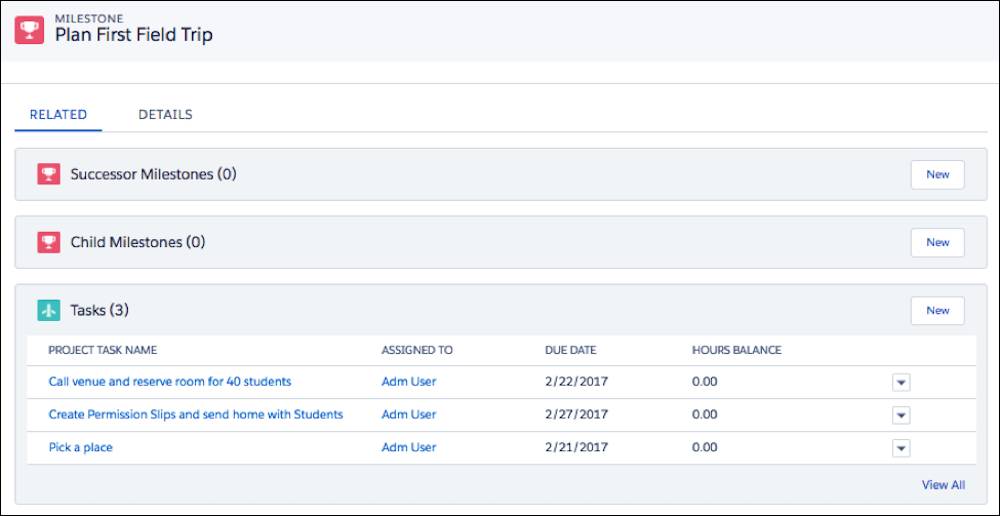Click the due date 2/22/2017
This screenshot has height=516, width=1000.
tap(577, 382)
